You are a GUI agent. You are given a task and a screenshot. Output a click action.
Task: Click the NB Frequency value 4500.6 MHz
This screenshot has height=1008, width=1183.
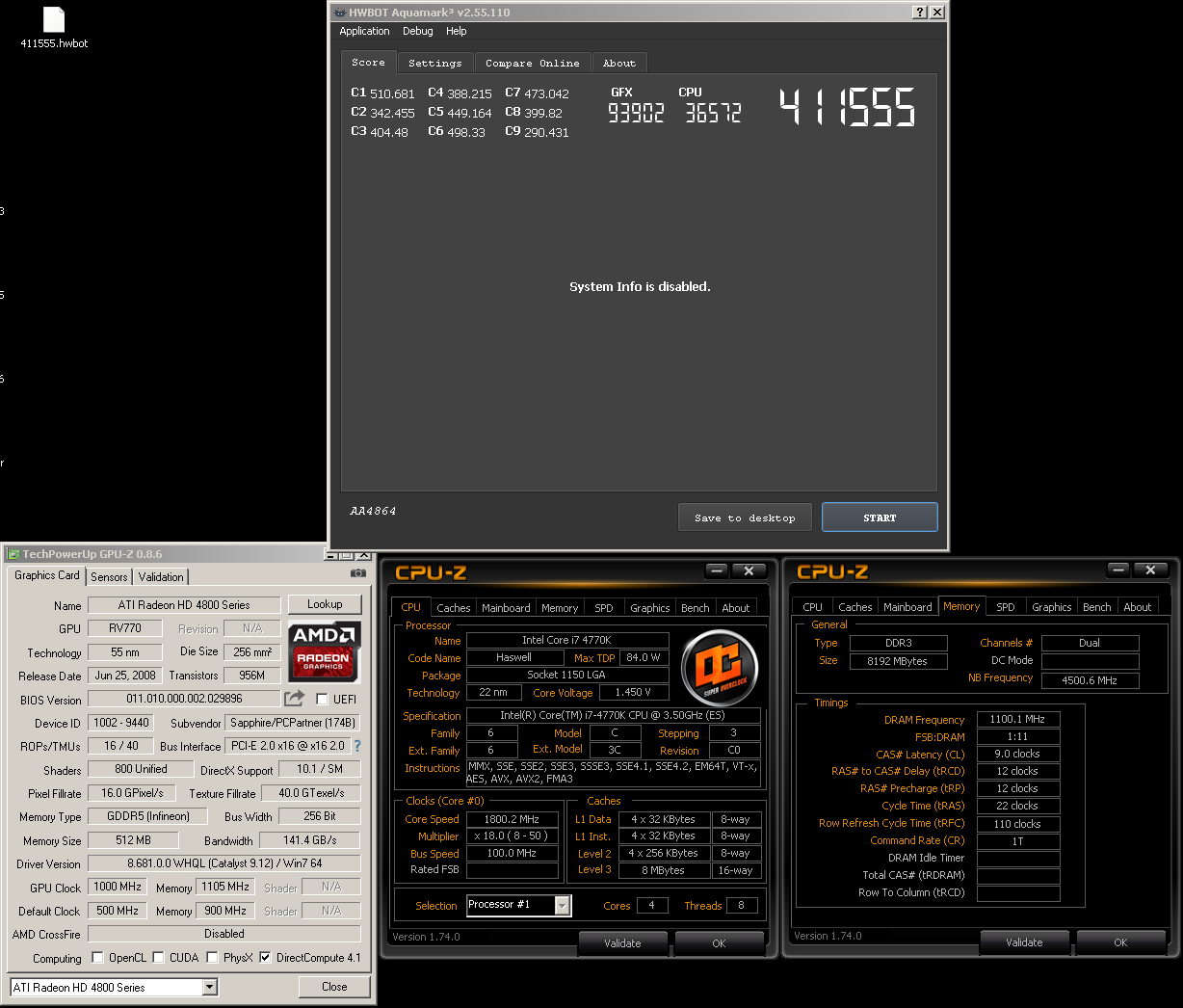click(x=1090, y=679)
